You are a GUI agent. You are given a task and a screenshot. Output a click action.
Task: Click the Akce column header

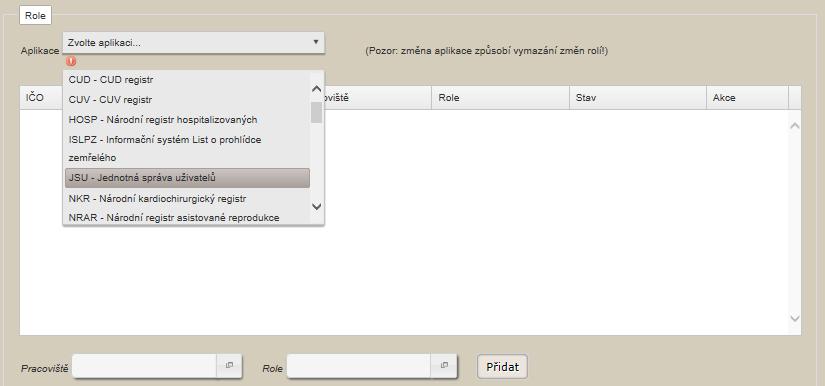click(x=747, y=98)
